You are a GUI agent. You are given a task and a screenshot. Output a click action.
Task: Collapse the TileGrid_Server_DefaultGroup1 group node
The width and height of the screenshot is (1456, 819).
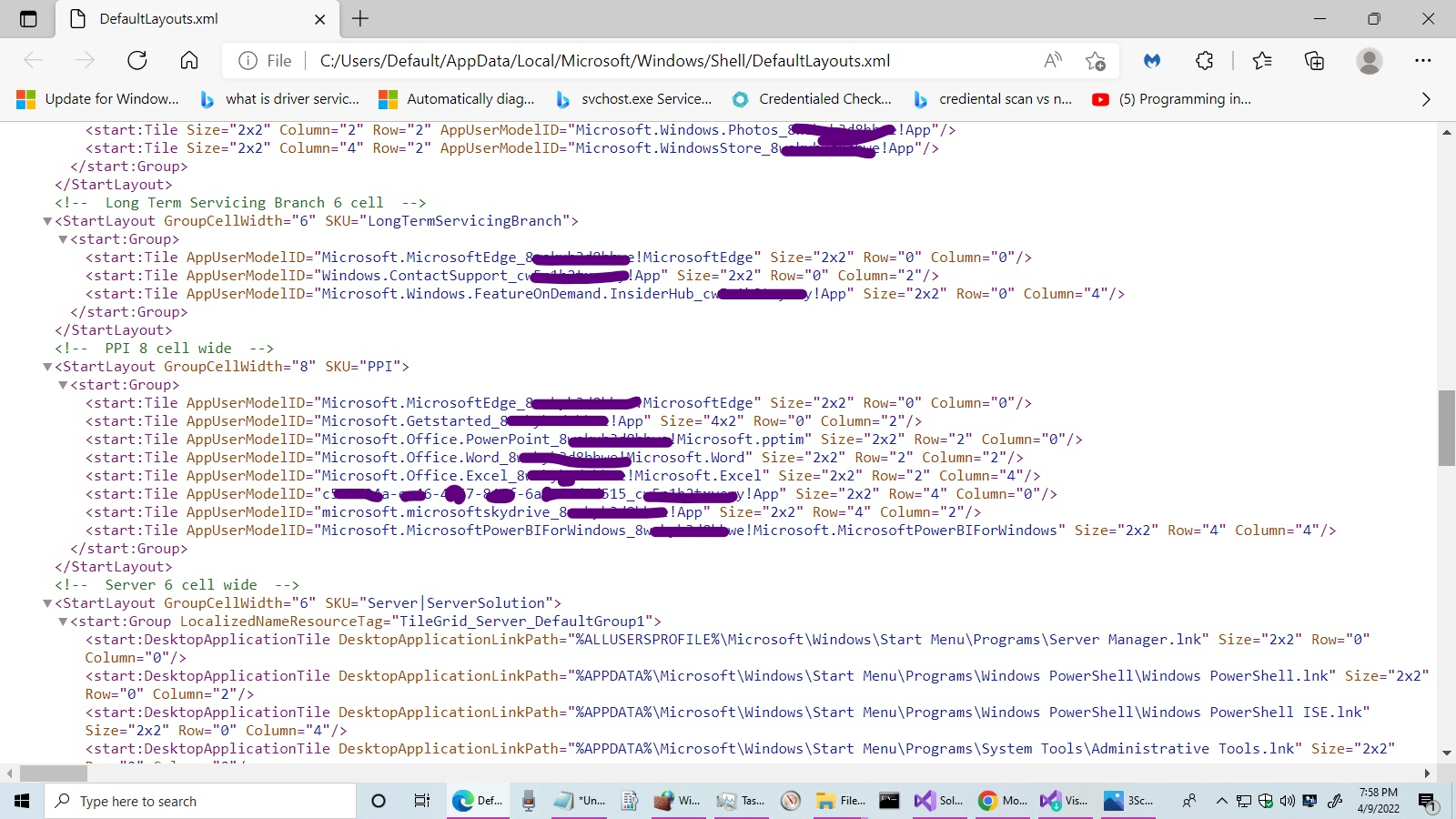point(63,622)
